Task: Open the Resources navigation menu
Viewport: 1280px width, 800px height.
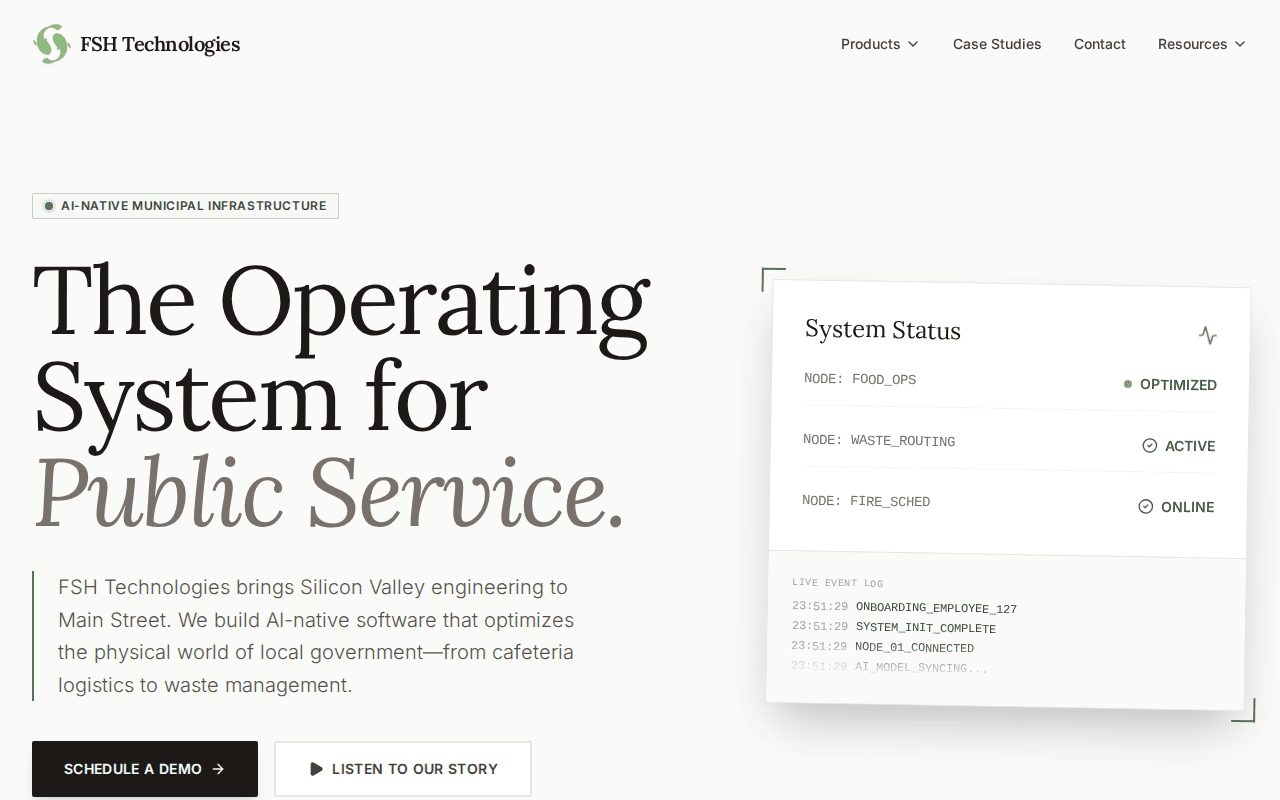Action: tap(1192, 44)
